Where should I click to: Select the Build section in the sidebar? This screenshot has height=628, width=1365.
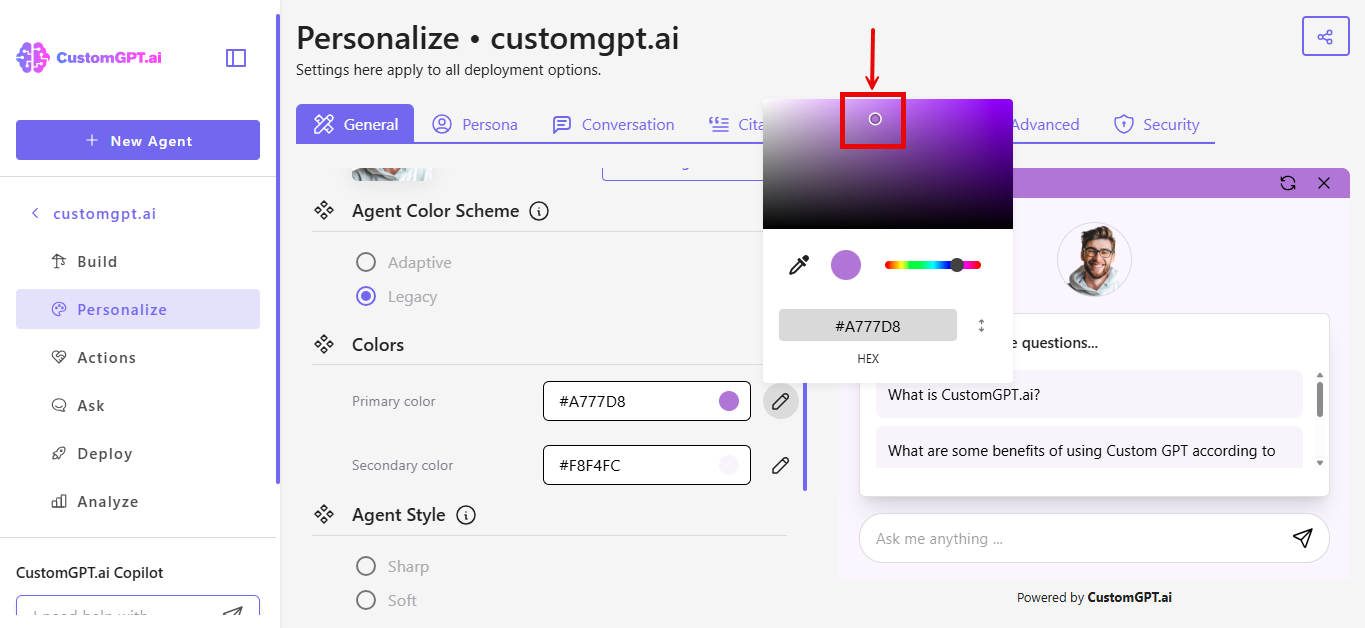pos(97,261)
